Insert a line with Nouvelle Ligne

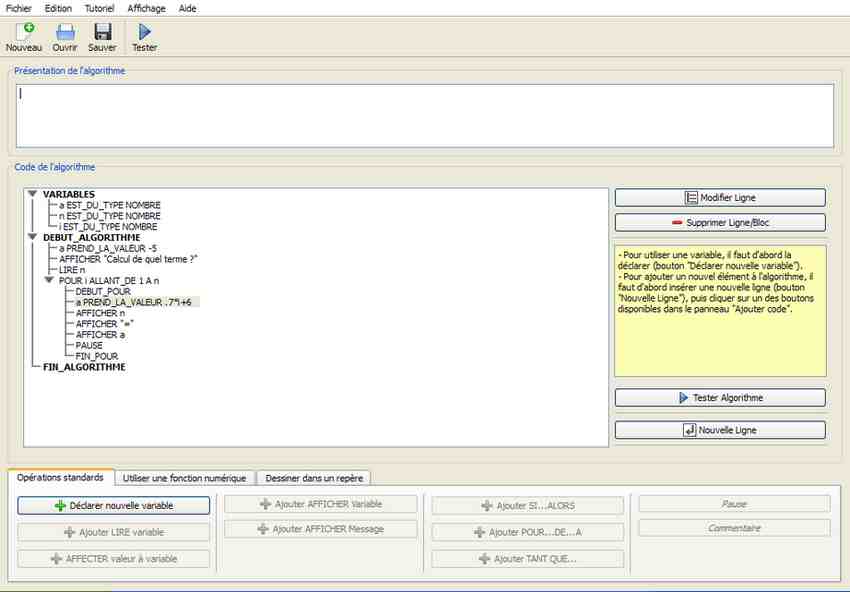(x=720, y=430)
